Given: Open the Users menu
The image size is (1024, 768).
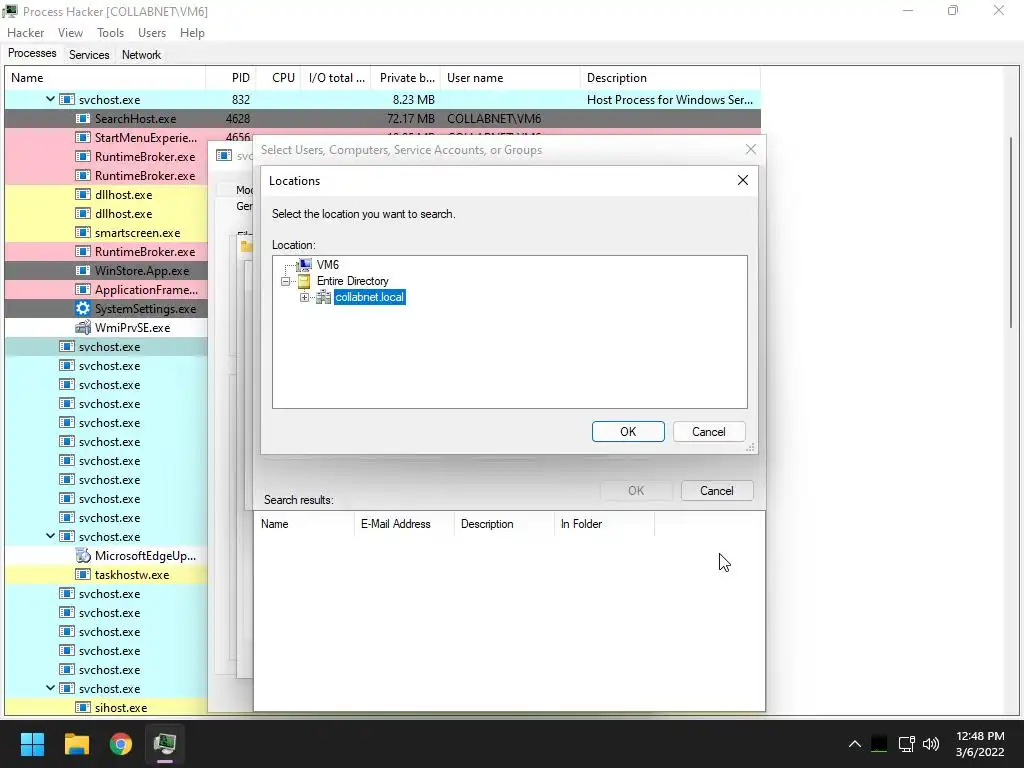Looking at the screenshot, I should point(152,33).
